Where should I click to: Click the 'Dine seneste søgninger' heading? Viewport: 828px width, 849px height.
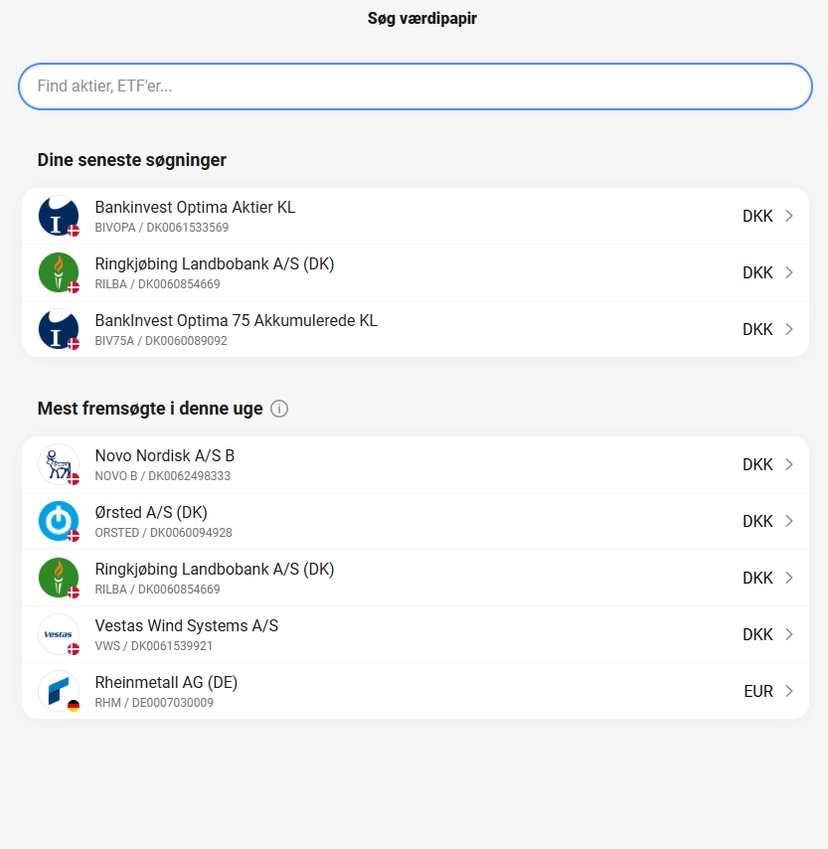pos(132,160)
